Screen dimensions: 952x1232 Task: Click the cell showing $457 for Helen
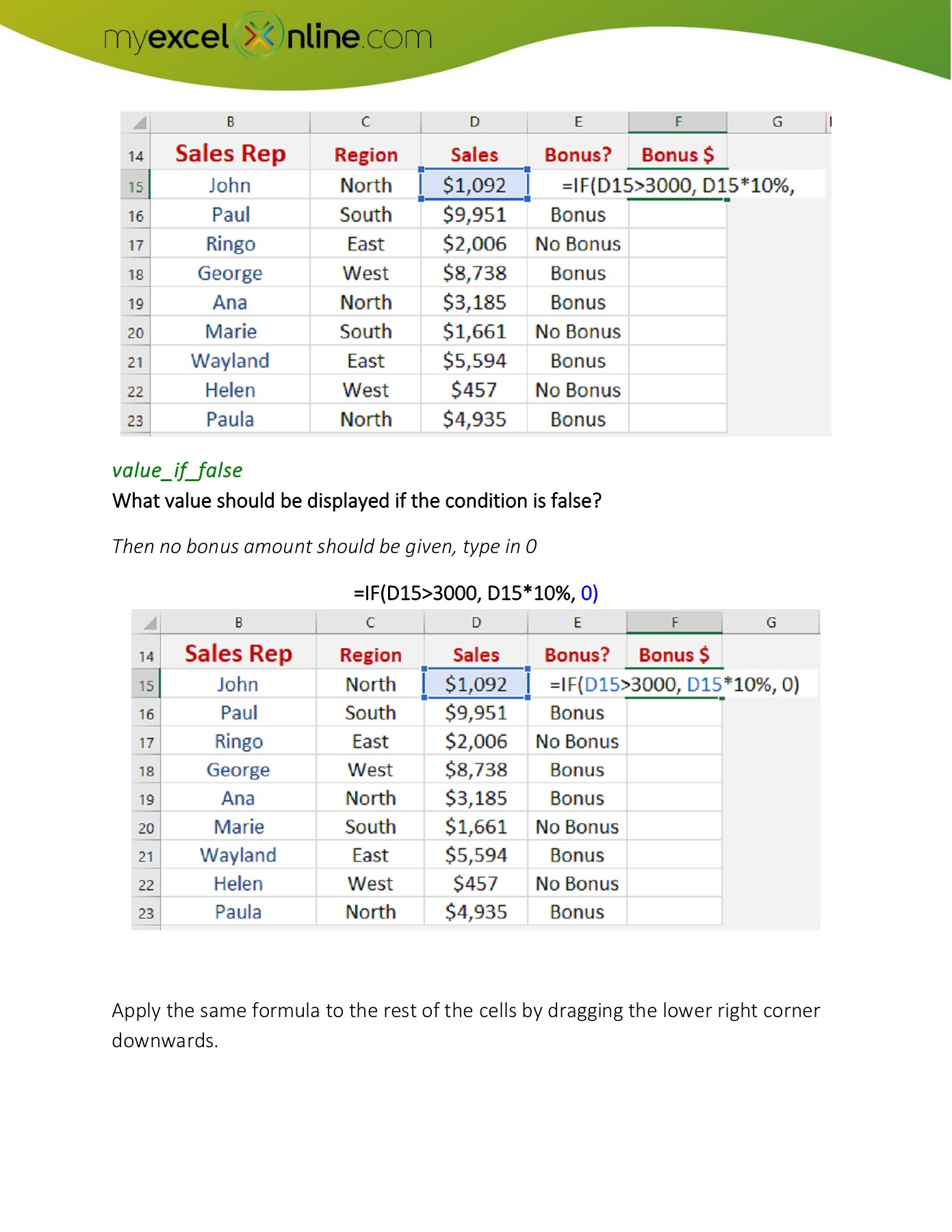tap(477, 884)
